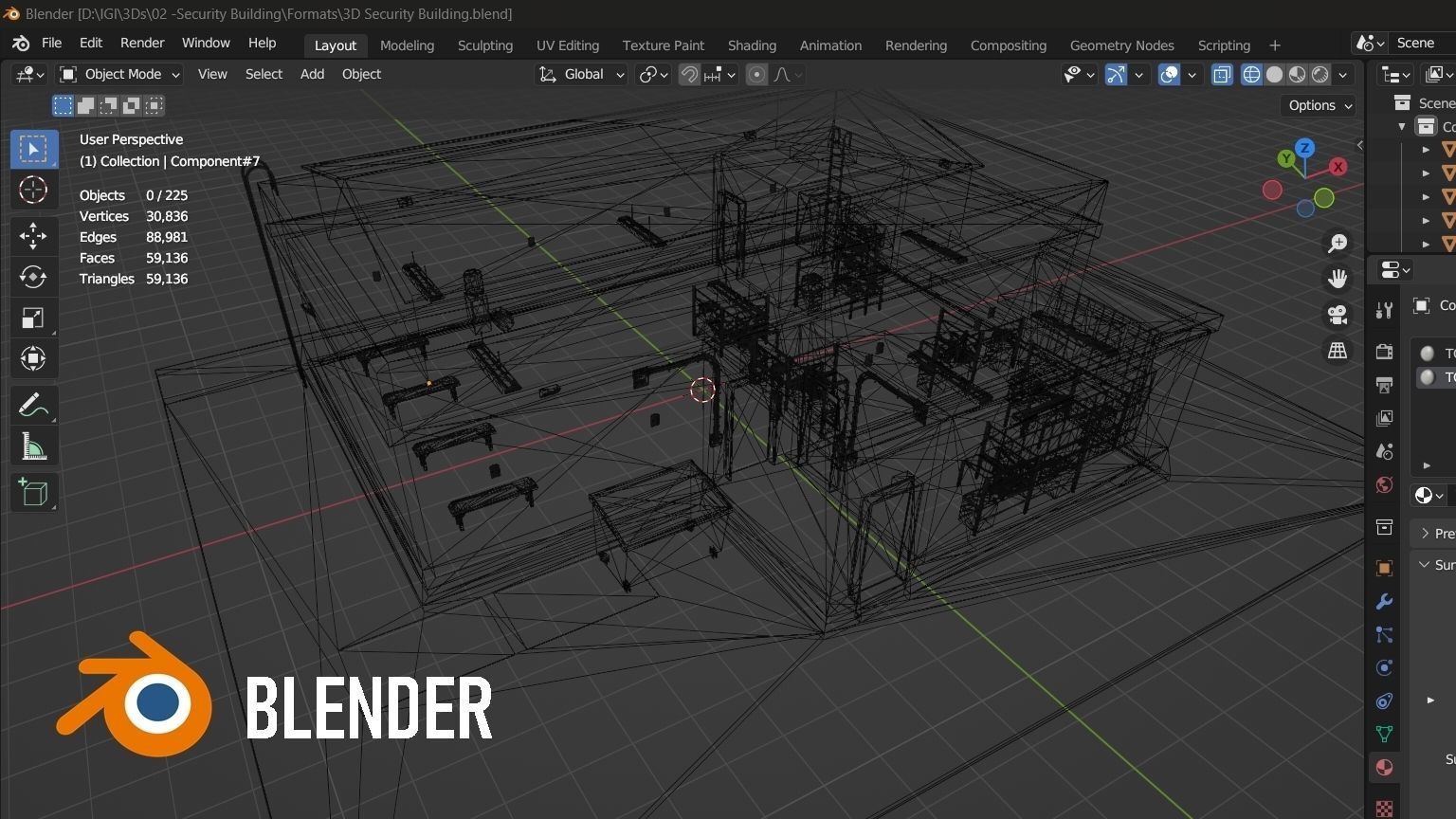
Task: Select the Annotate tool
Action: point(34,405)
